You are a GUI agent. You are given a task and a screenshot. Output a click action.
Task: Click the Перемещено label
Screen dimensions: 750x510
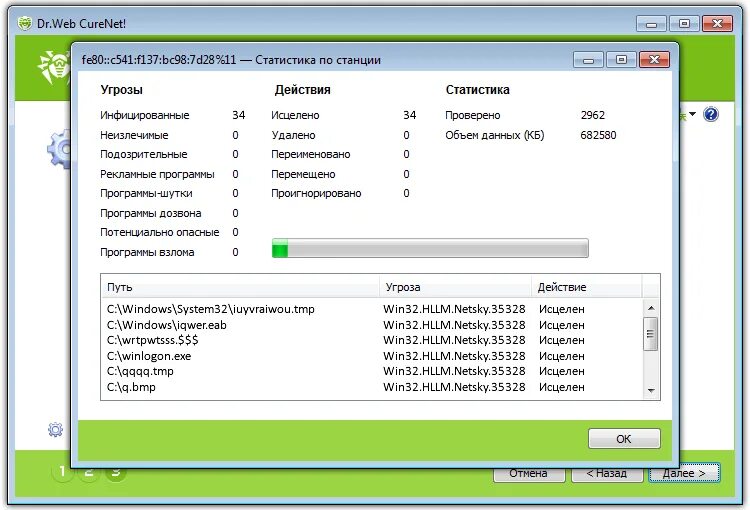pyautogui.click(x=303, y=174)
